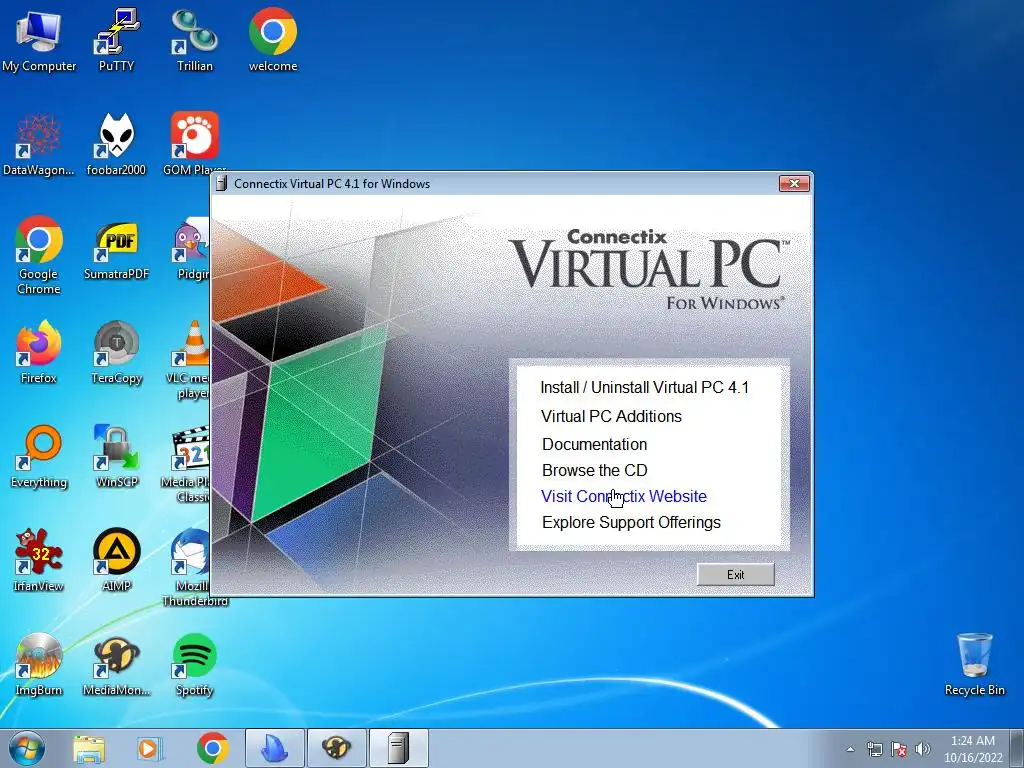
Task: Show hidden system tray icons
Action: pyautogui.click(x=850, y=749)
